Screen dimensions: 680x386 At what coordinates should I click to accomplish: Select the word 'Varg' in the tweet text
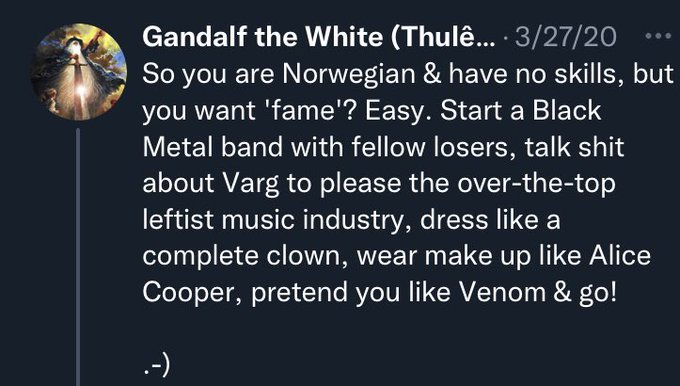point(251,184)
